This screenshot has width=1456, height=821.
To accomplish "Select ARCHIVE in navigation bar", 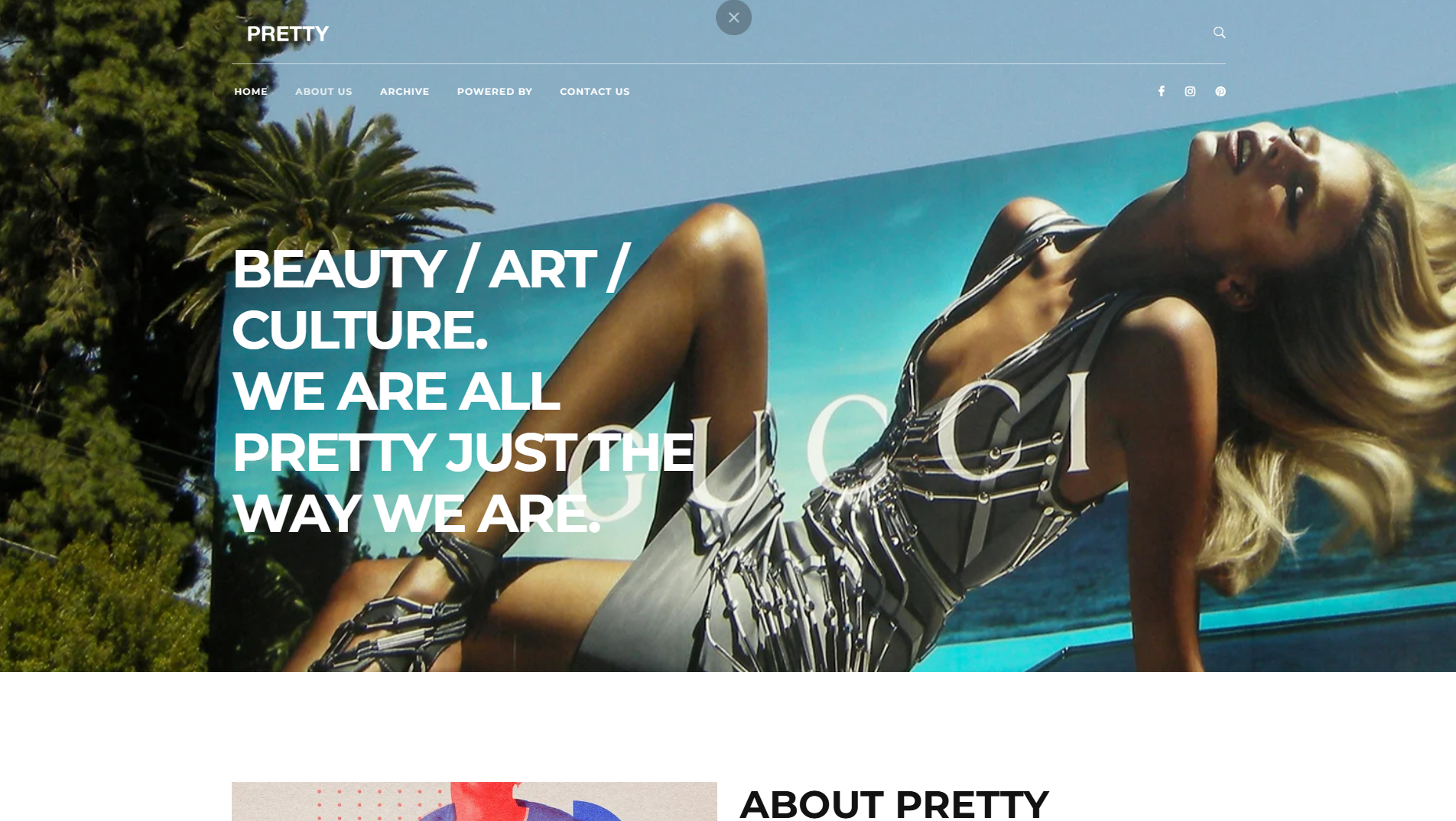I will click(x=405, y=91).
